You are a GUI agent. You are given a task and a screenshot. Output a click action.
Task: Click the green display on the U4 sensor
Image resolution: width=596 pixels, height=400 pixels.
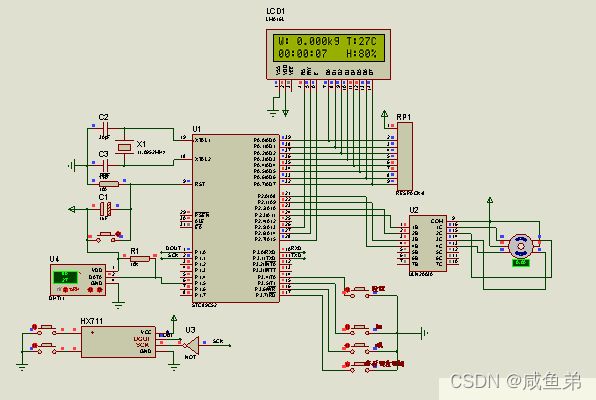point(65,277)
